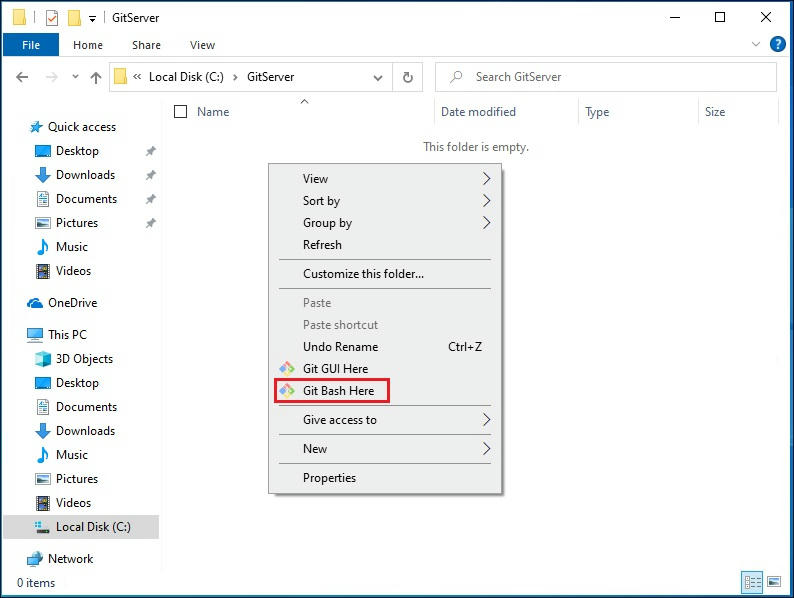Click the Git GUI diamond icon

tap(287, 369)
